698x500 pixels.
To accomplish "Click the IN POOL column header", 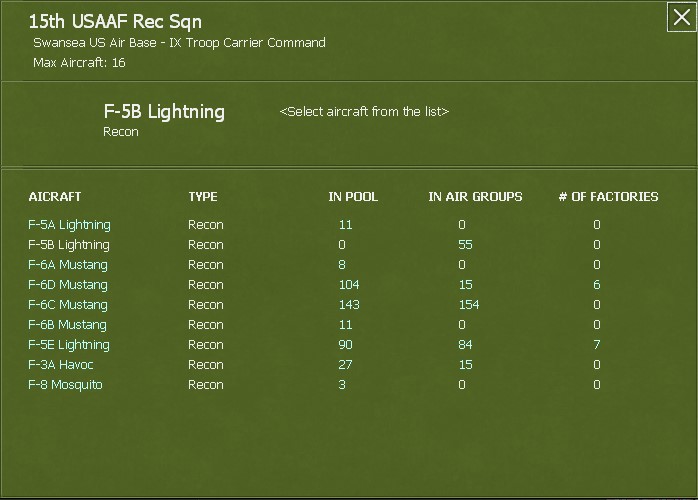I will point(353,197).
